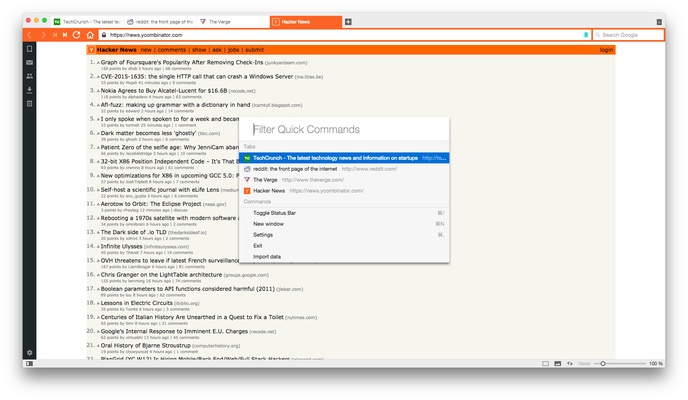The image size is (688, 400).
Task: Click the zoom slider handle
Action: click(x=603, y=364)
